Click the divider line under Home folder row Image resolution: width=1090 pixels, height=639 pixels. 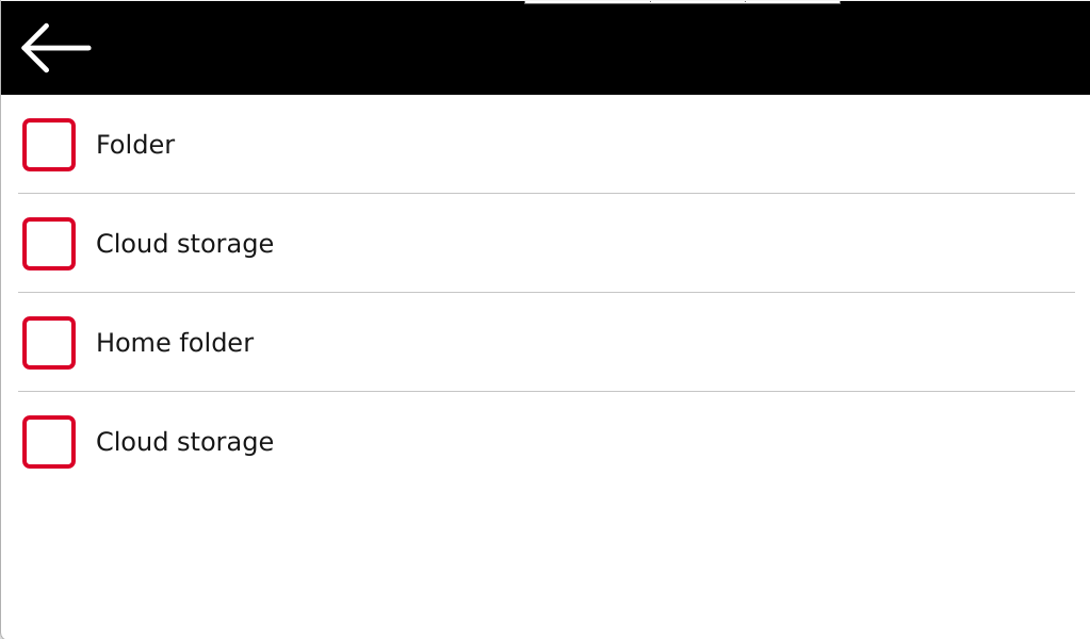coord(546,391)
